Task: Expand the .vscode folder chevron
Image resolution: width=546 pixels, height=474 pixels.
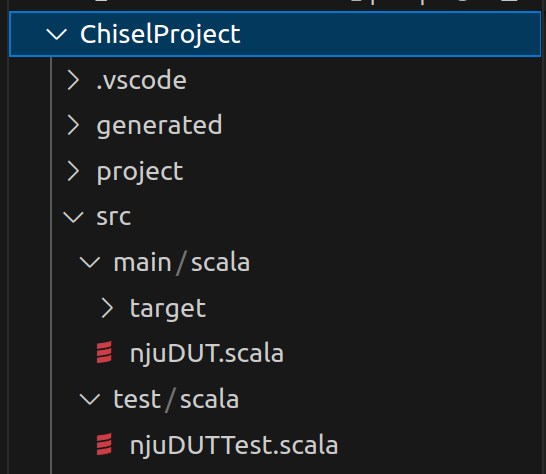Action: click(x=73, y=80)
